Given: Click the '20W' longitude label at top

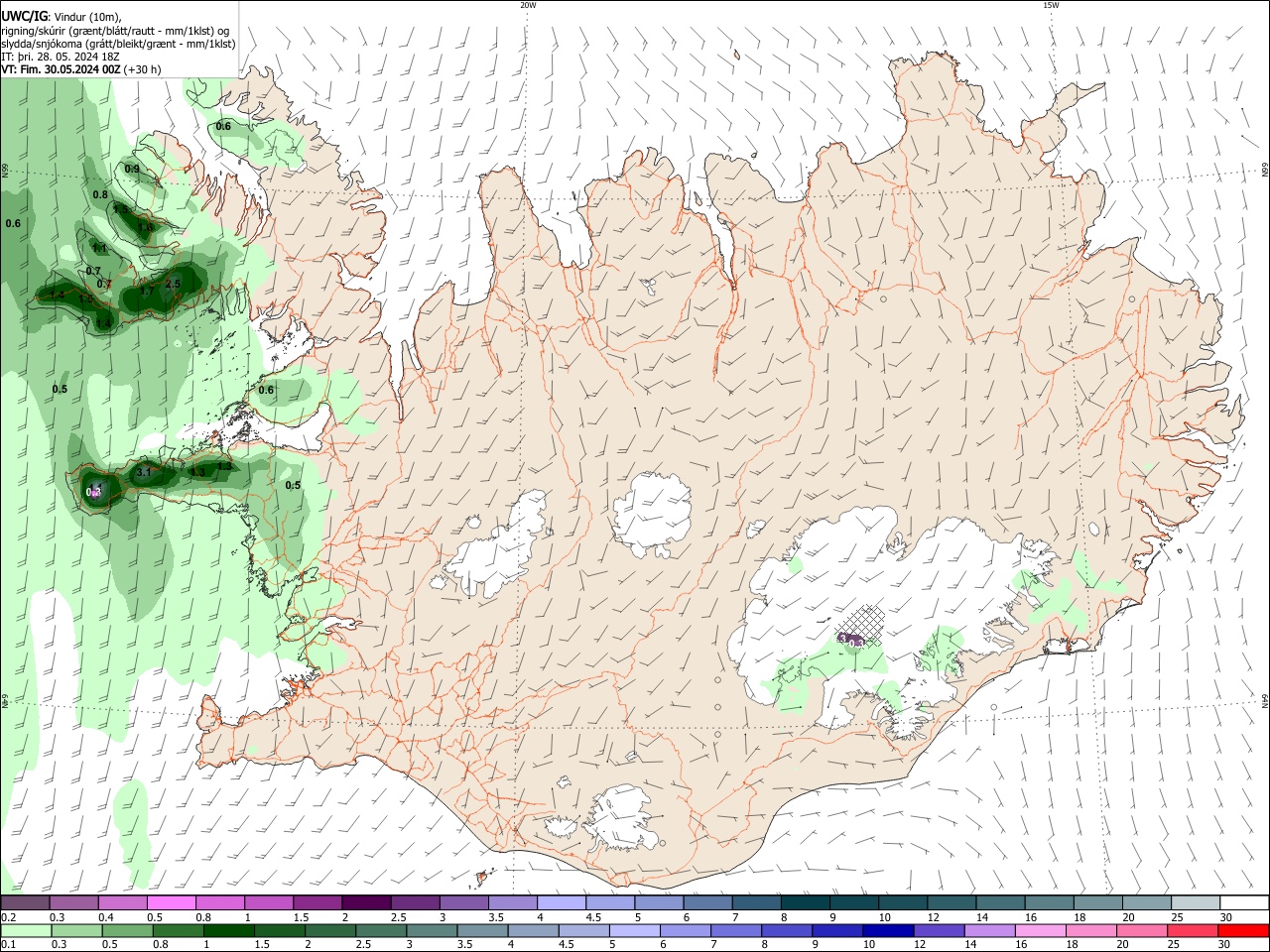Looking at the screenshot, I should click(x=528, y=5).
